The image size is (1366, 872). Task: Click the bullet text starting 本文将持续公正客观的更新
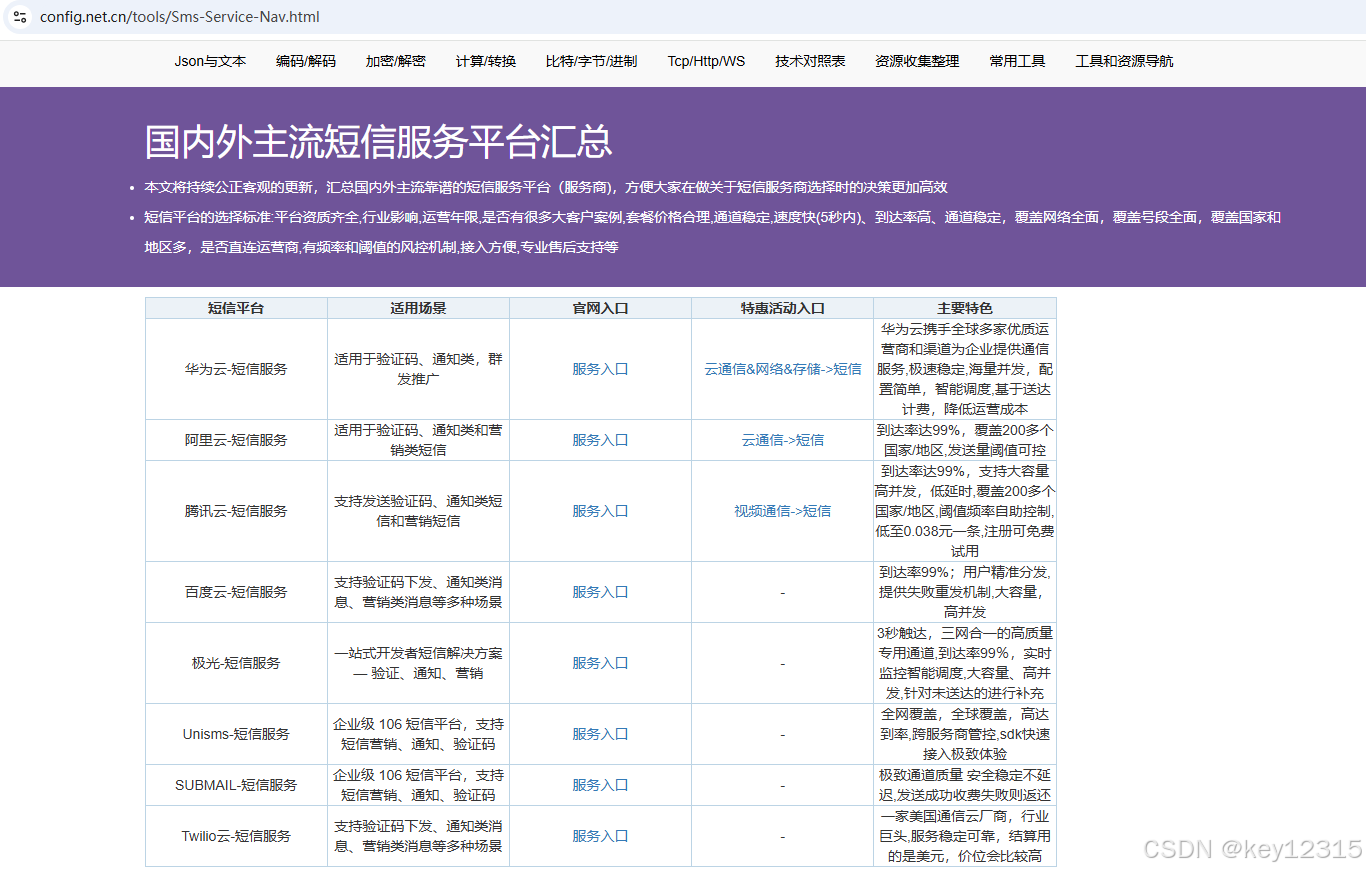tap(546, 187)
